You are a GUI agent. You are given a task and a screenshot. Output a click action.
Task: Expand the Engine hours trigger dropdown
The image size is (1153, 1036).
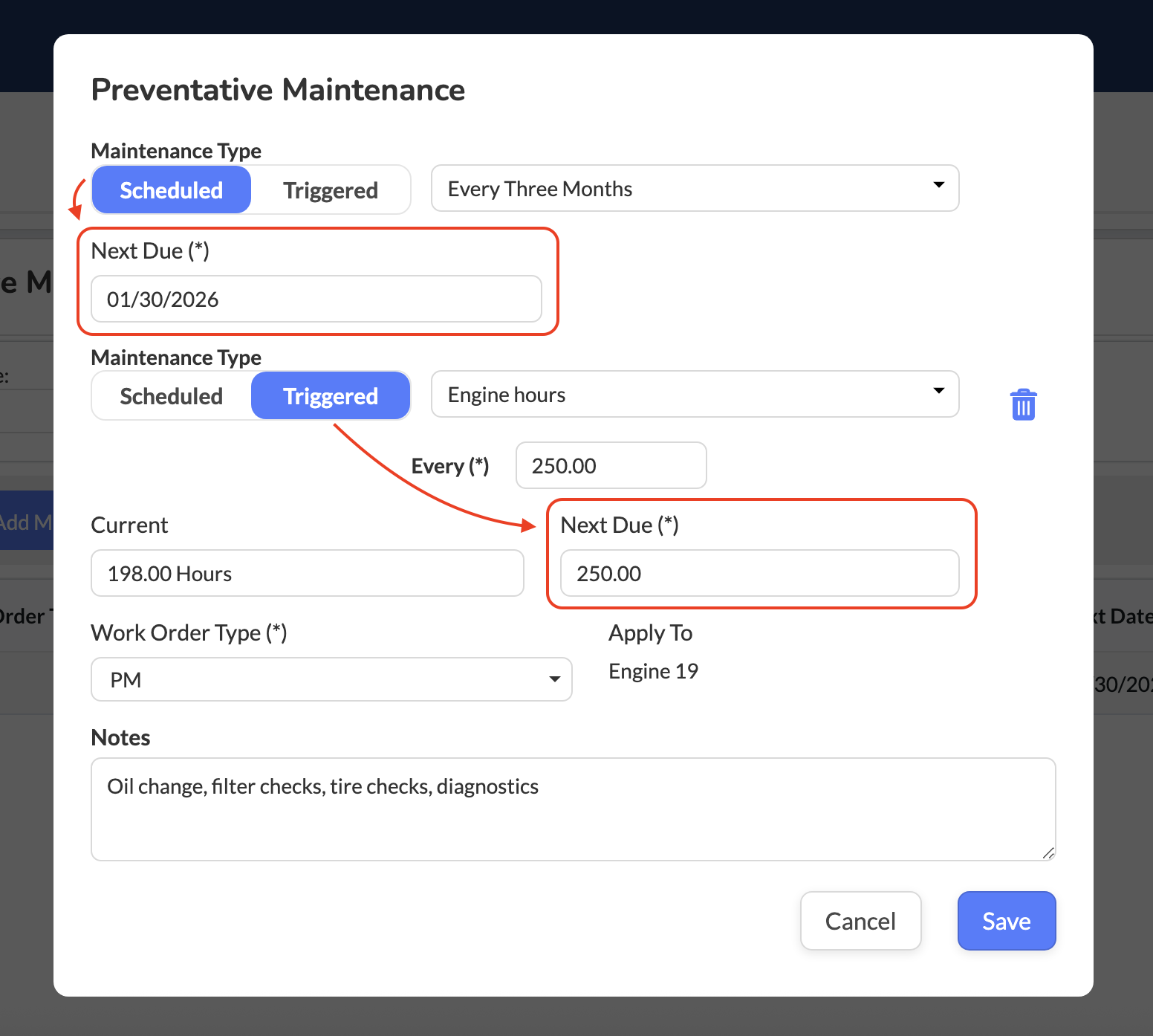694,395
